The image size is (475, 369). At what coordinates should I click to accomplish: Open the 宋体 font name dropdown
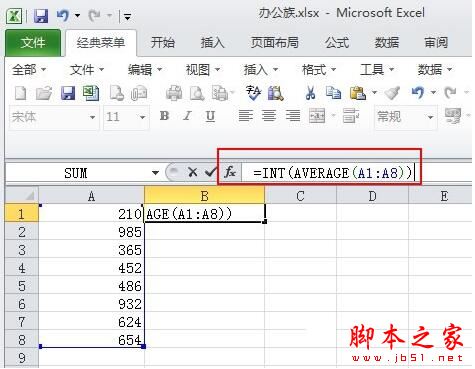(92, 117)
